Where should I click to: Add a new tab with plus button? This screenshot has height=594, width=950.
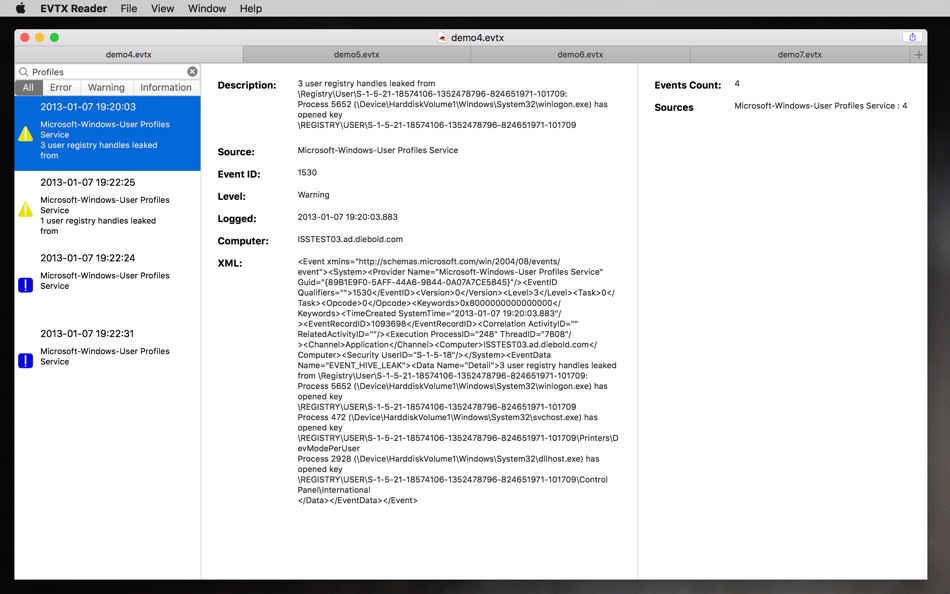pos(918,55)
